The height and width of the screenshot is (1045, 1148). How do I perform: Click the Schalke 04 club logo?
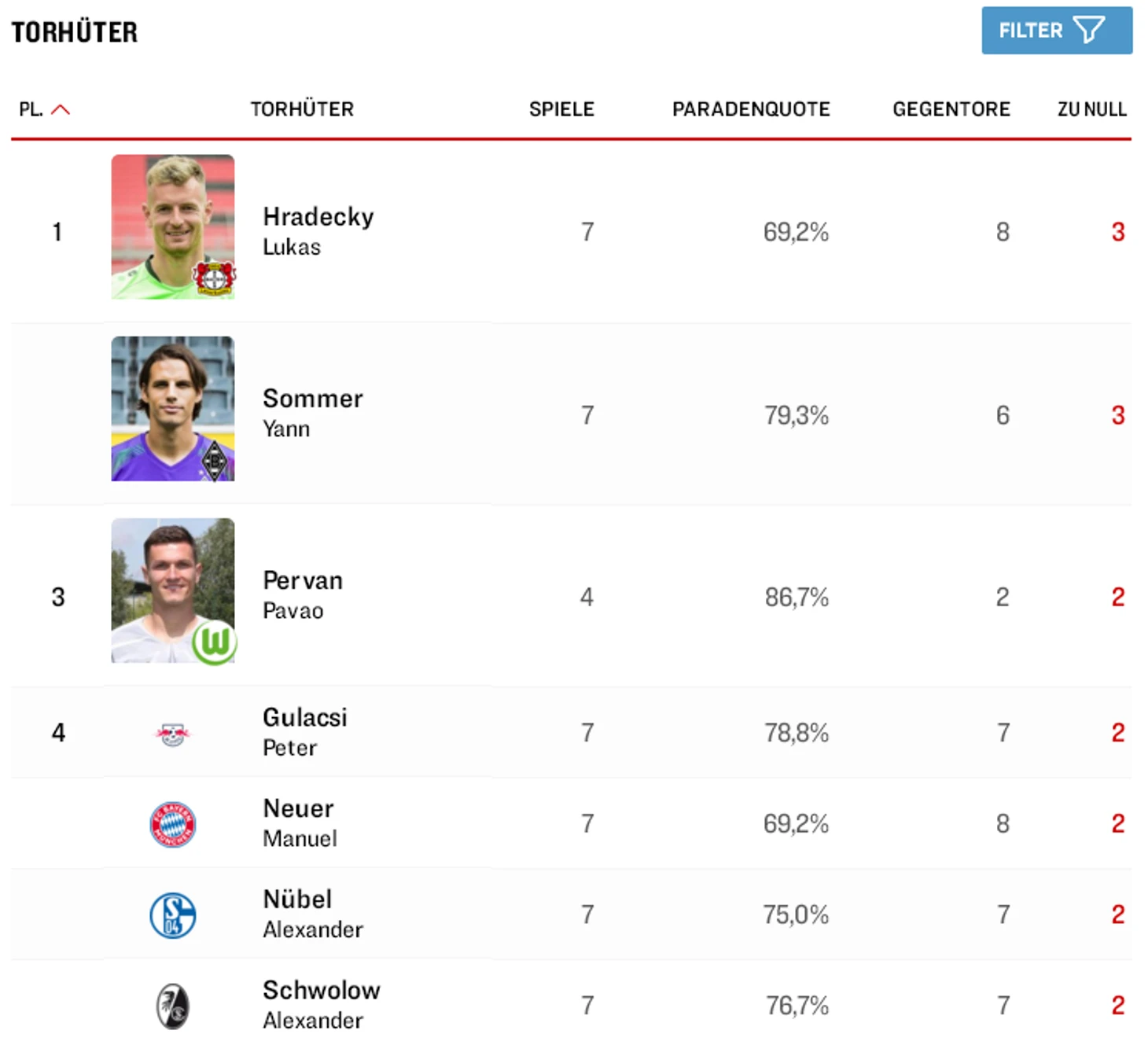coord(172,915)
